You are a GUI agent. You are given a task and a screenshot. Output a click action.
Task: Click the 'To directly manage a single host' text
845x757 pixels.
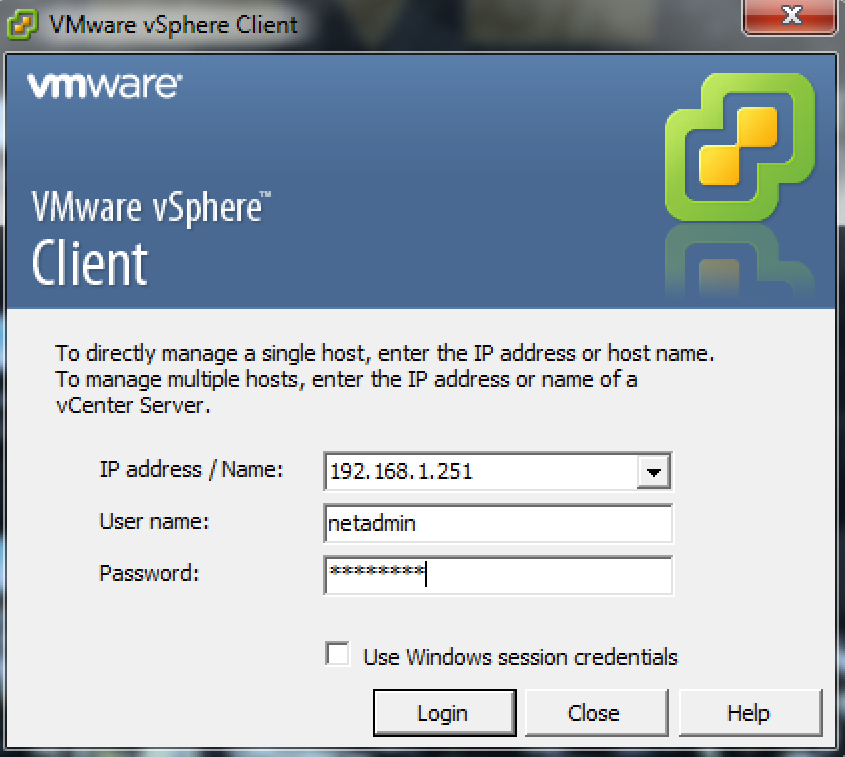point(212,353)
